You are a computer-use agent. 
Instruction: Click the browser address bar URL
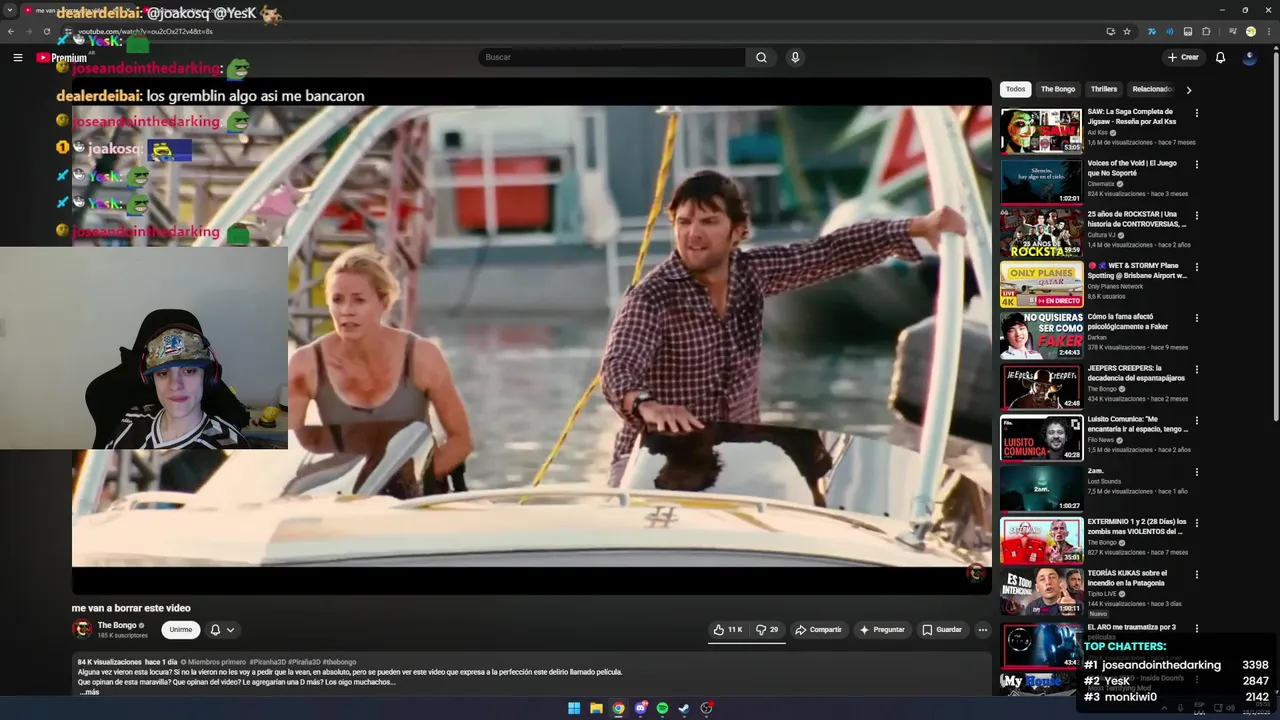point(145,31)
